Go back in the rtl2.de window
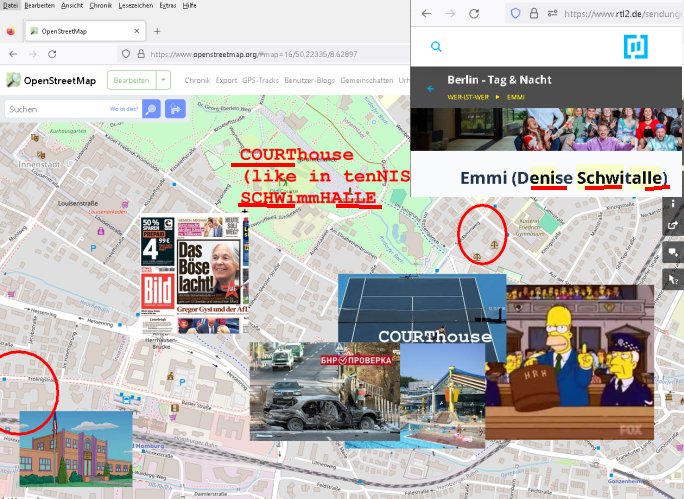The image size is (684, 499). pyautogui.click(x=426, y=14)
